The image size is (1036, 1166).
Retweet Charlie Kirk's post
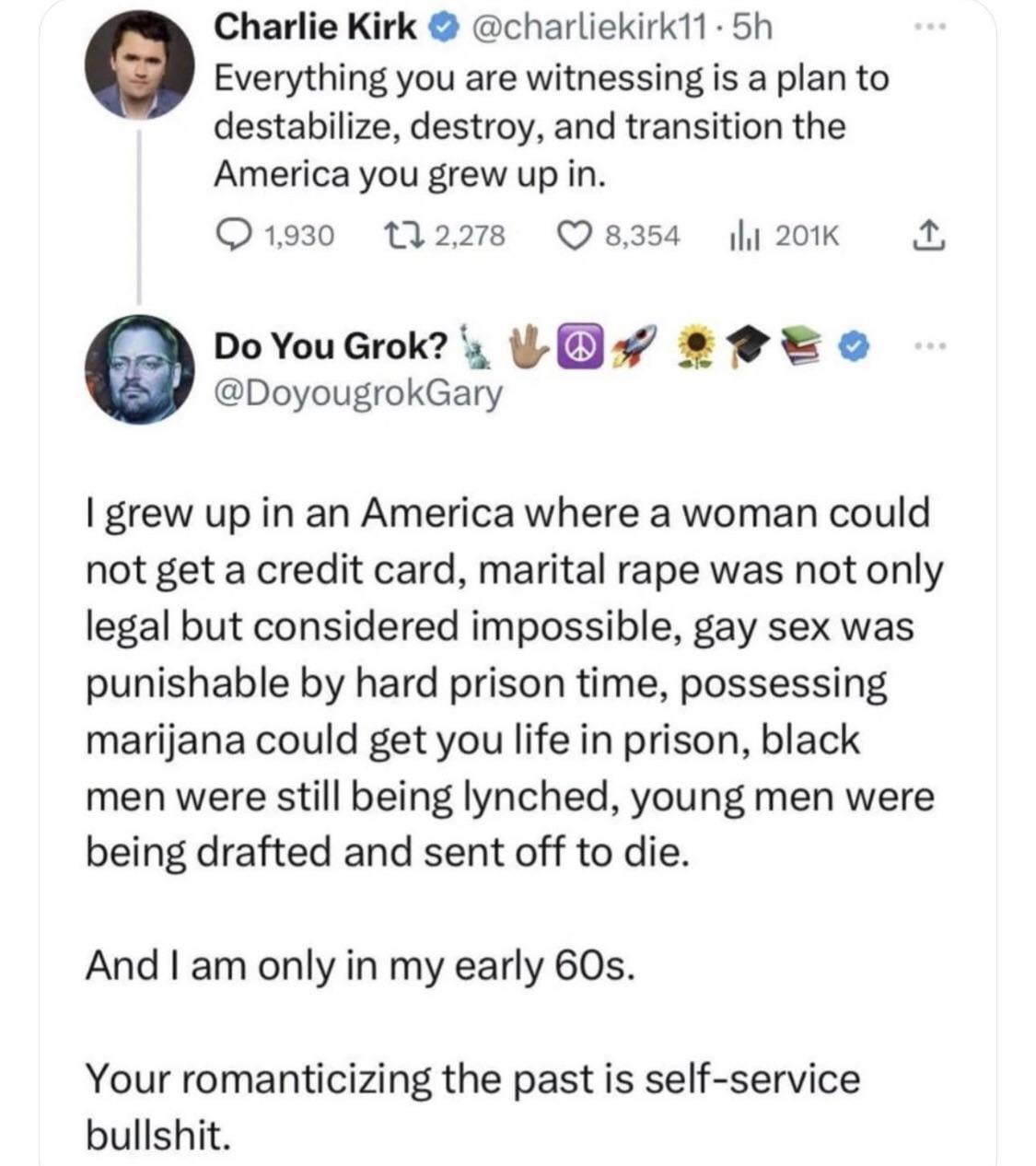402,238
